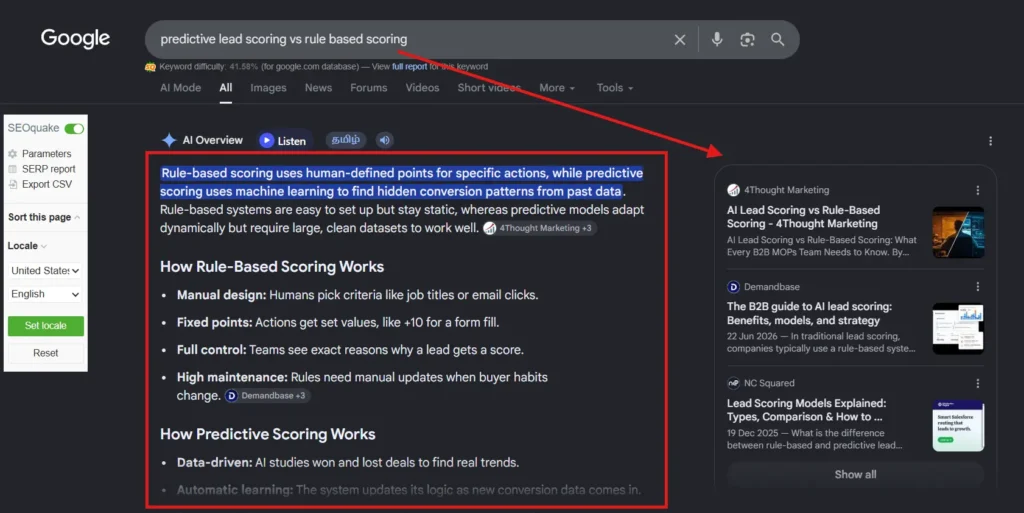Open NC Squared result options menu
This screenshot has width=1024, height=513.
click(x=978, y=383)
